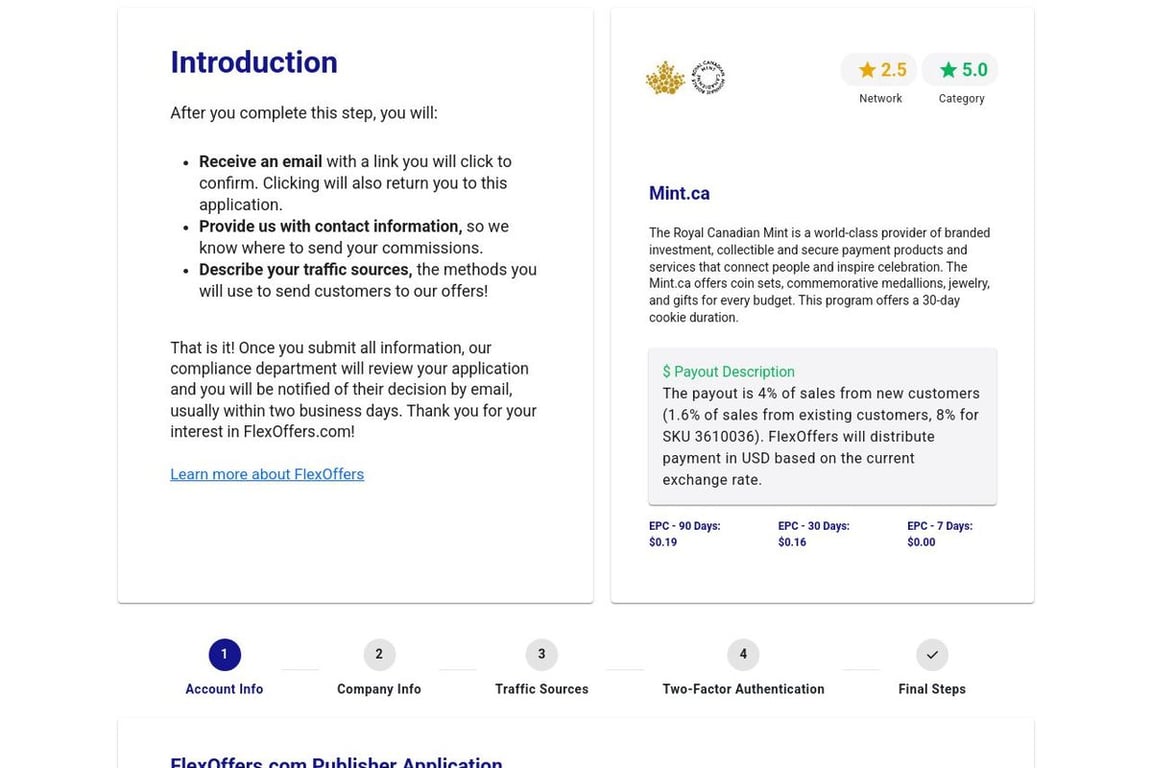Click the Network label under the rating

(x=880, y=98)
